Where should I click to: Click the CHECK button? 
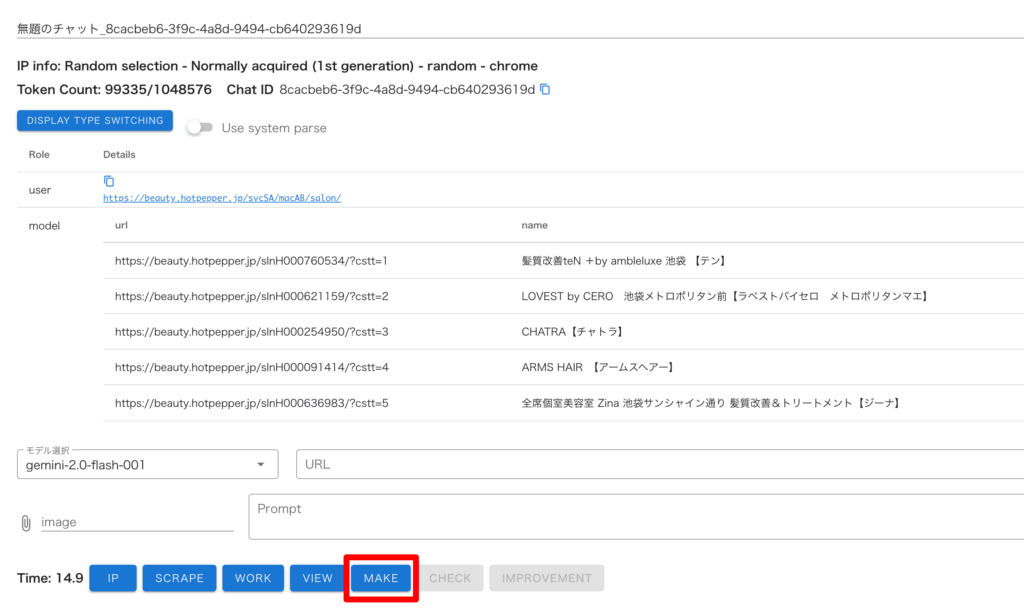pos(450,578)
